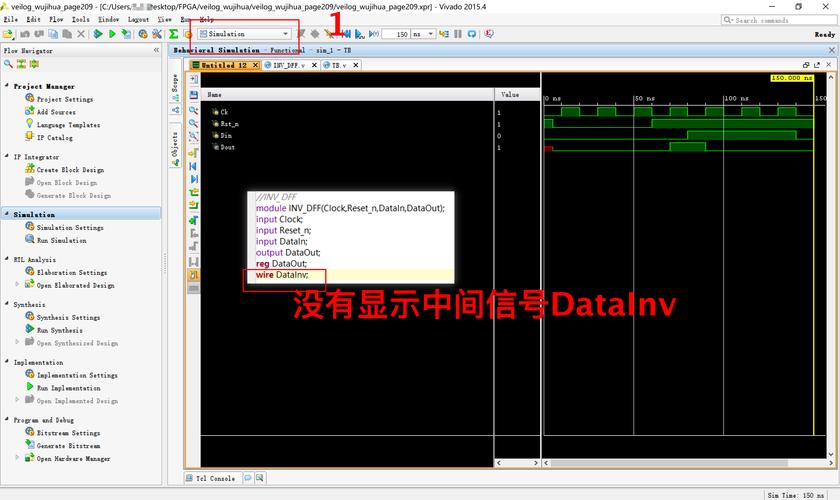Open the Scope side tab

click(x=175, y=88)
